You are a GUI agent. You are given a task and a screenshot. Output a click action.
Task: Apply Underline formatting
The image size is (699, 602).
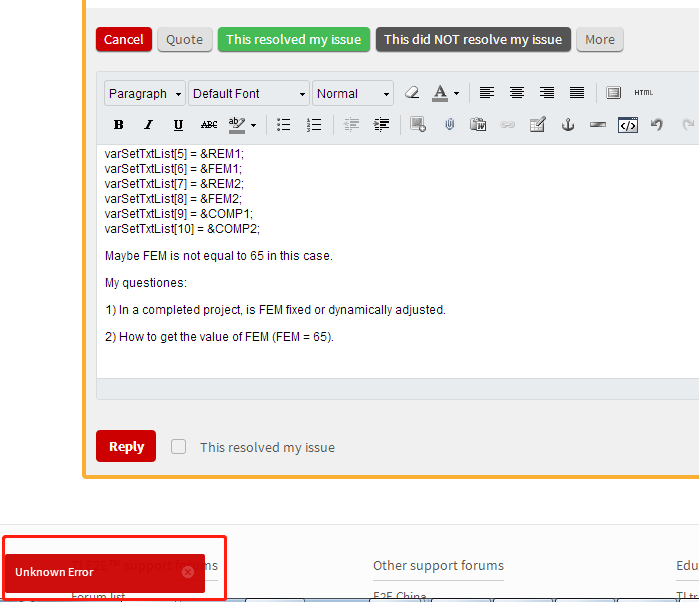(x=178, y=125)
